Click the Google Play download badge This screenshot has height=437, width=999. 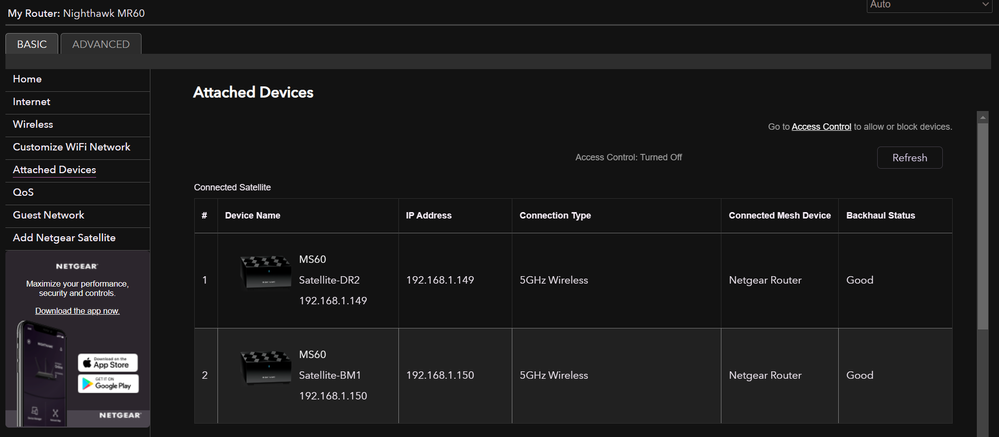(108, 383)
